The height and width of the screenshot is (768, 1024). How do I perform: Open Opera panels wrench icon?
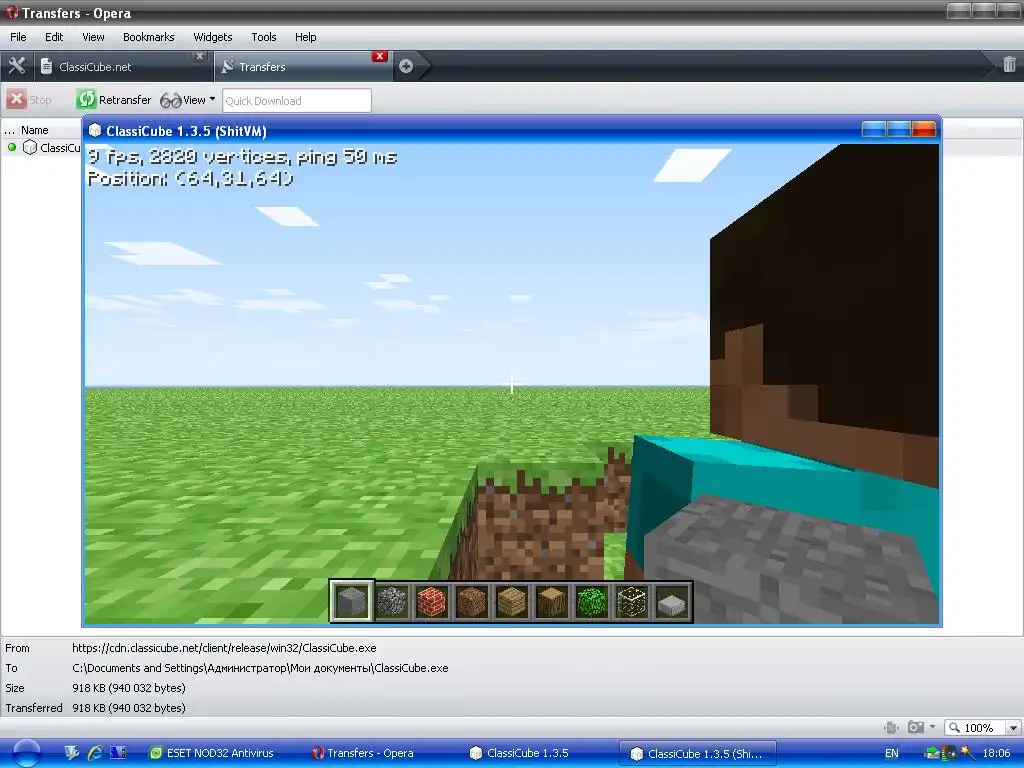tap(16, 66)
